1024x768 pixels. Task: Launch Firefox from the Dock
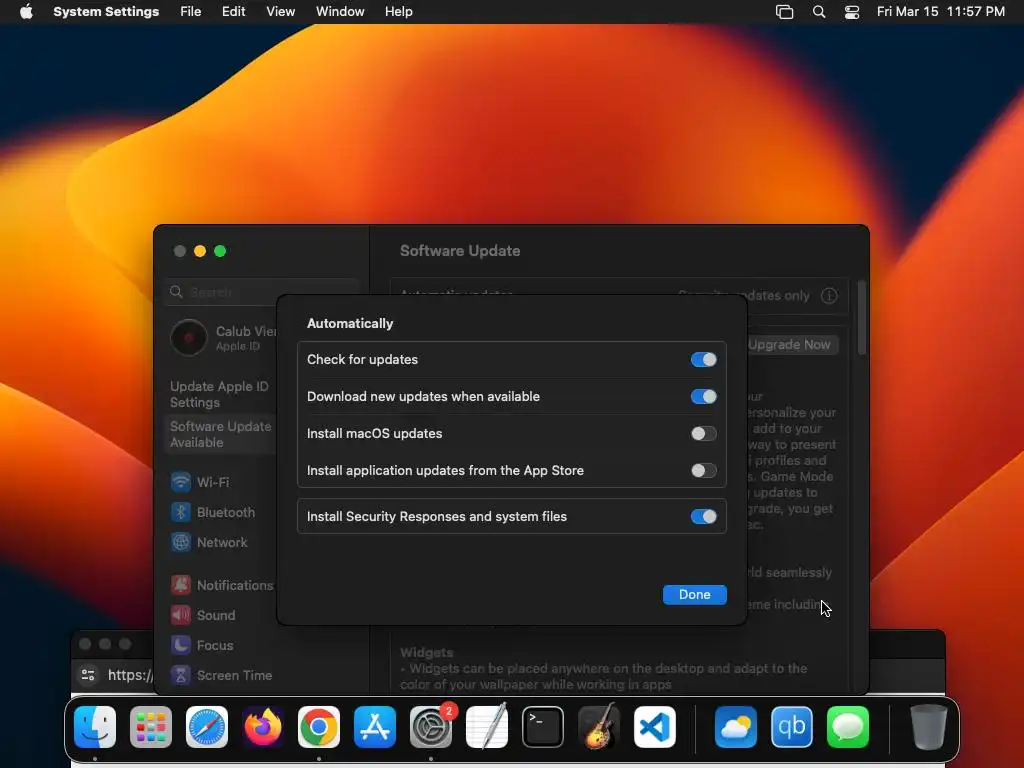pyautogui.click(x=263, y=726)
